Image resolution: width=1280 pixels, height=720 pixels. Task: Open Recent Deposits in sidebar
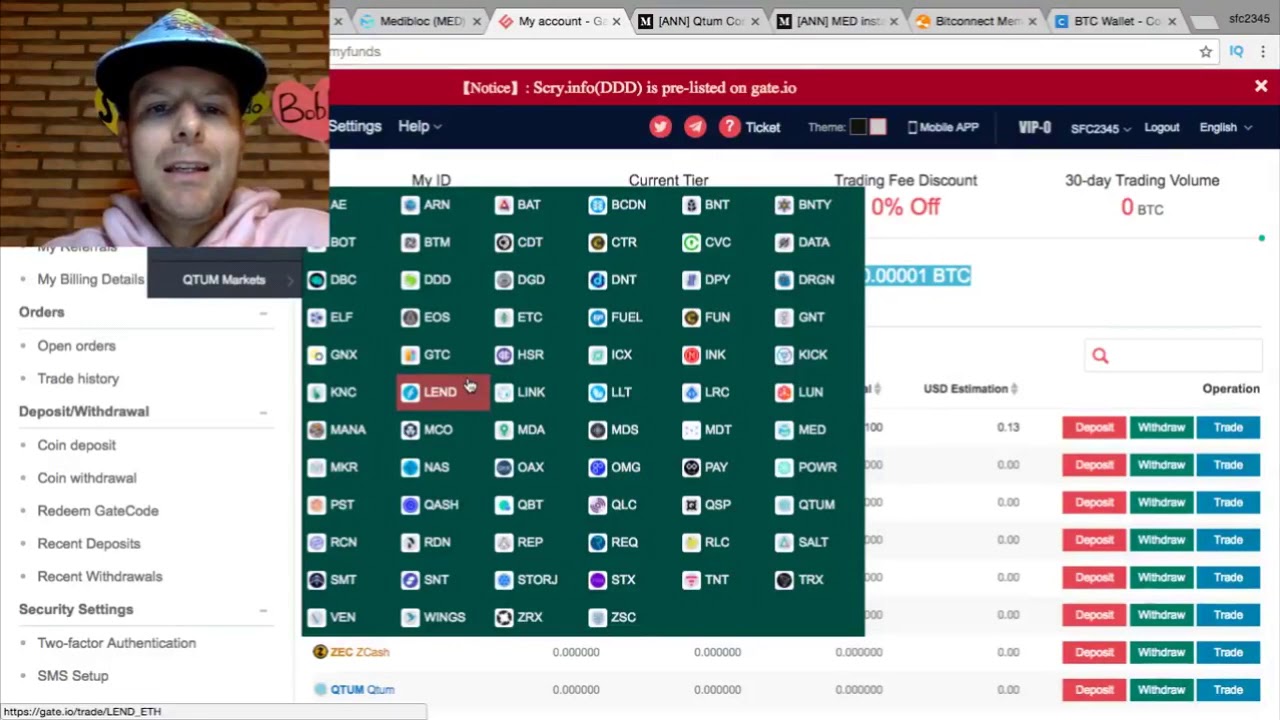click(89, 544)
